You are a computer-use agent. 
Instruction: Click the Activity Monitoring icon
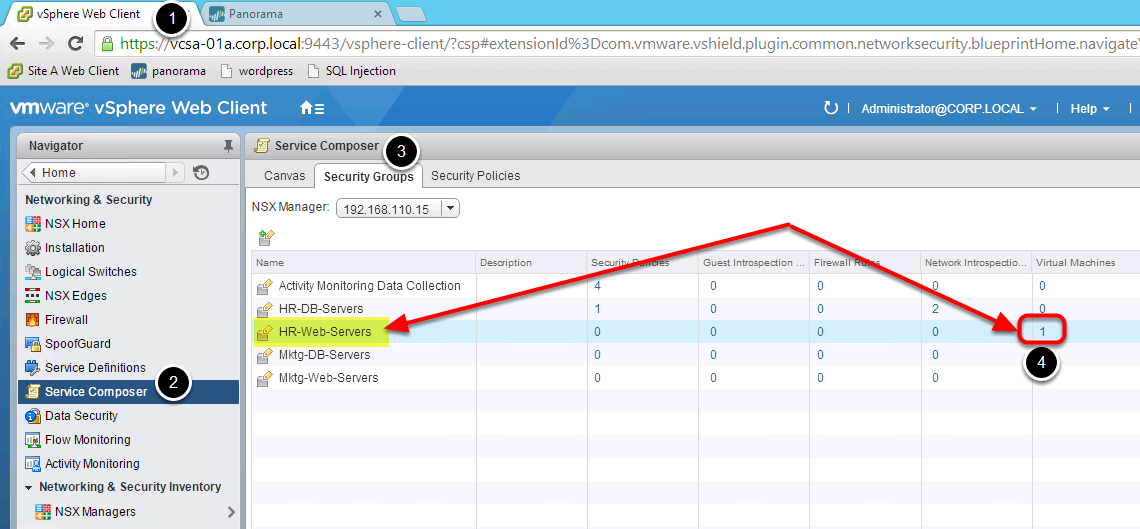tap(33, 464)
